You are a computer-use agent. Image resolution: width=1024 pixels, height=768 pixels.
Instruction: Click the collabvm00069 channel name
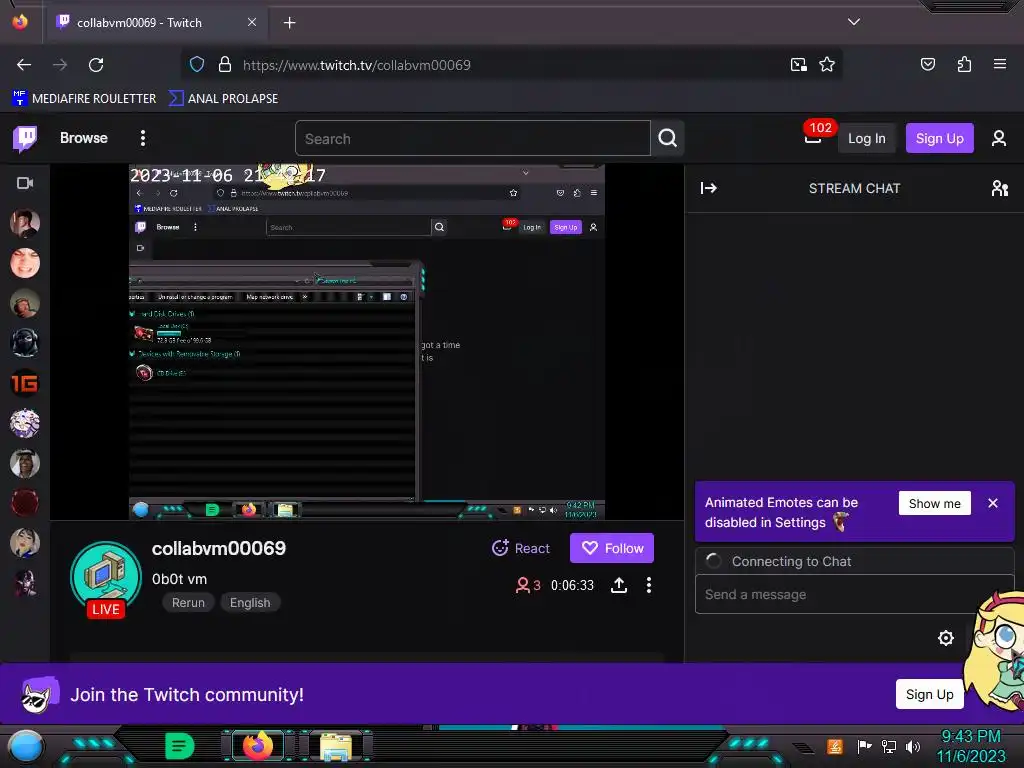pyautogui.click(x=219, y=549)
